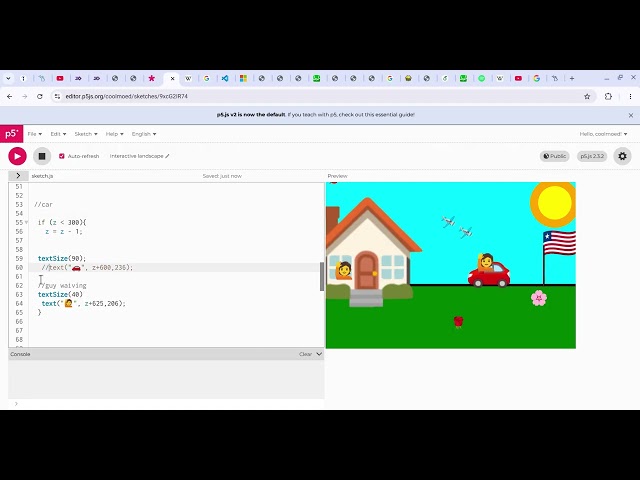Viewport: 640px width, 480px height.
Task: Click the house in the preview canvas
Action: (369, 253)
